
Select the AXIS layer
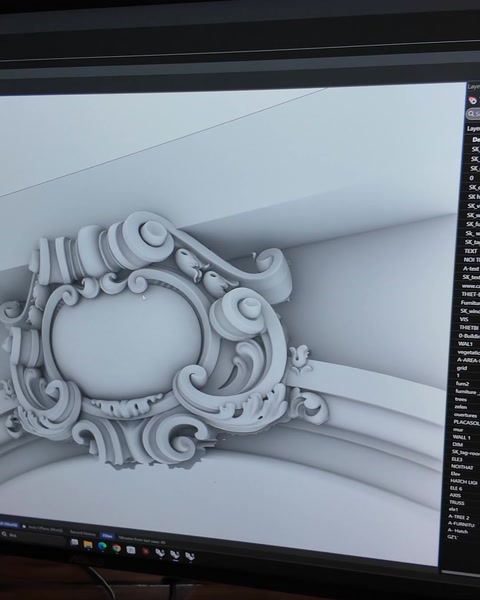455,495
